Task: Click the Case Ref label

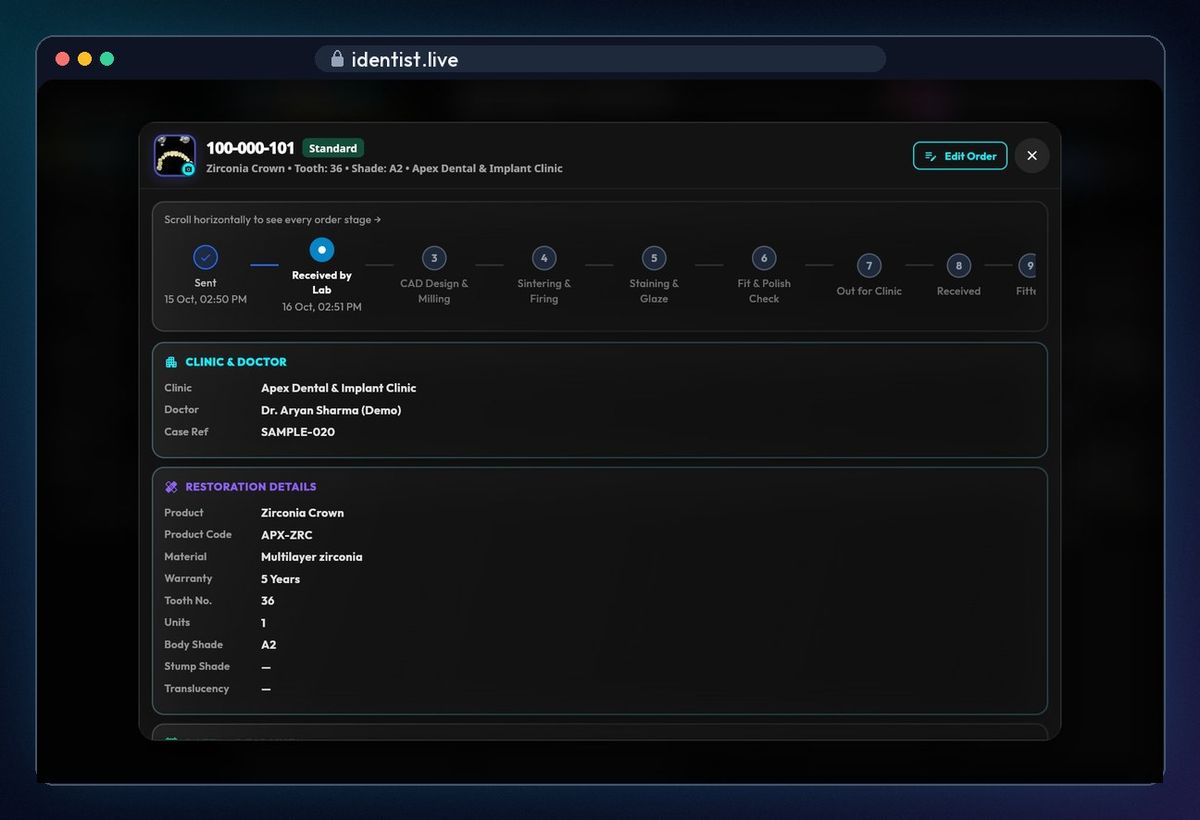Action: [186, 432]
